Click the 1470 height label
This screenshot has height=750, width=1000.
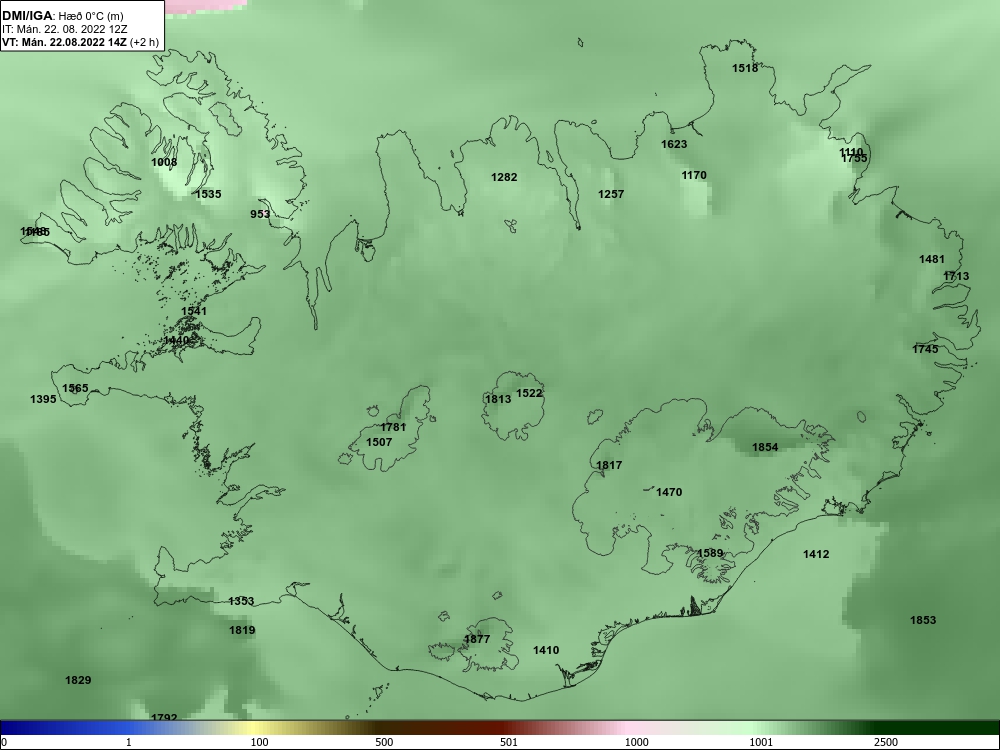669,492
